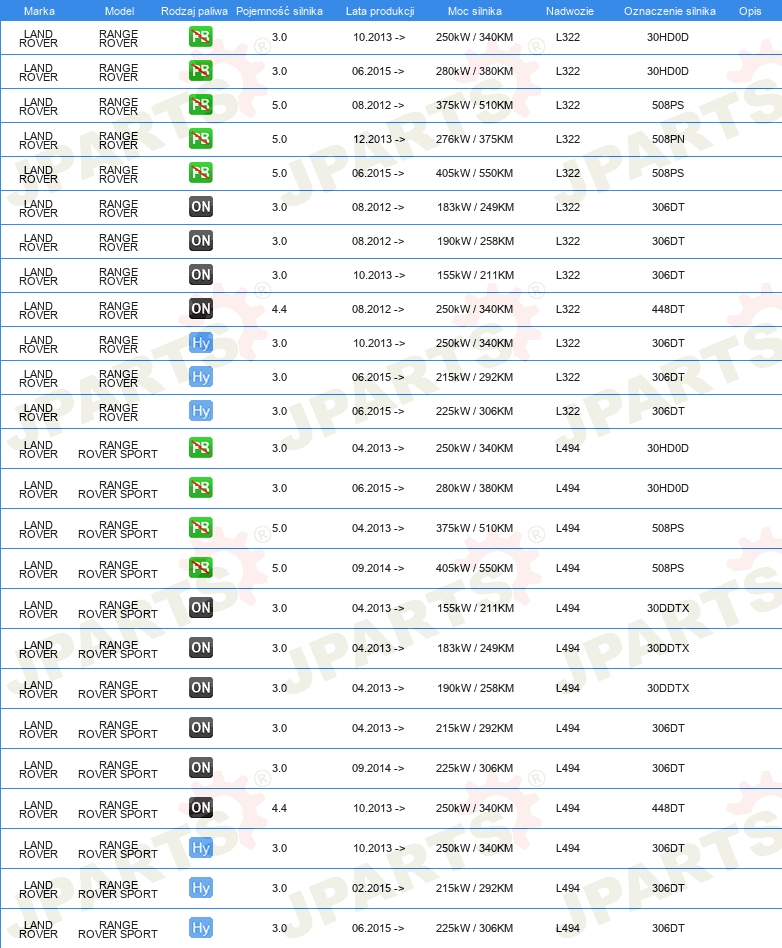Click diesel ON icon in L322 183kW/249KM row

200,207
